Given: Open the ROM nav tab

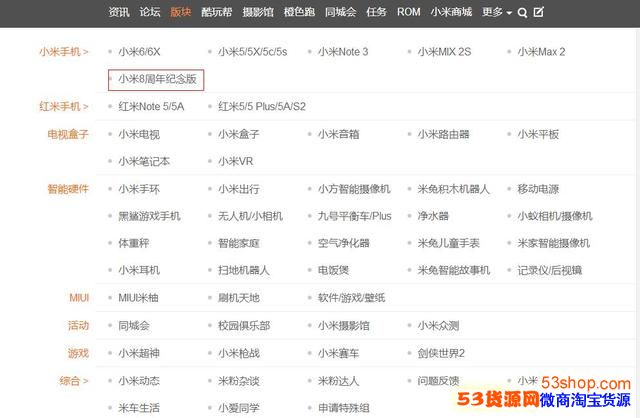Looking at the screenshot, I should pyautogui.click(x=409, y=12).
